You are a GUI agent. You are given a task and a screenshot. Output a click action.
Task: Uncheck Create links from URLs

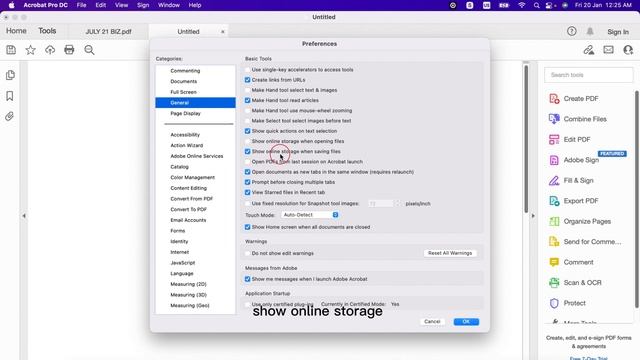247,80
